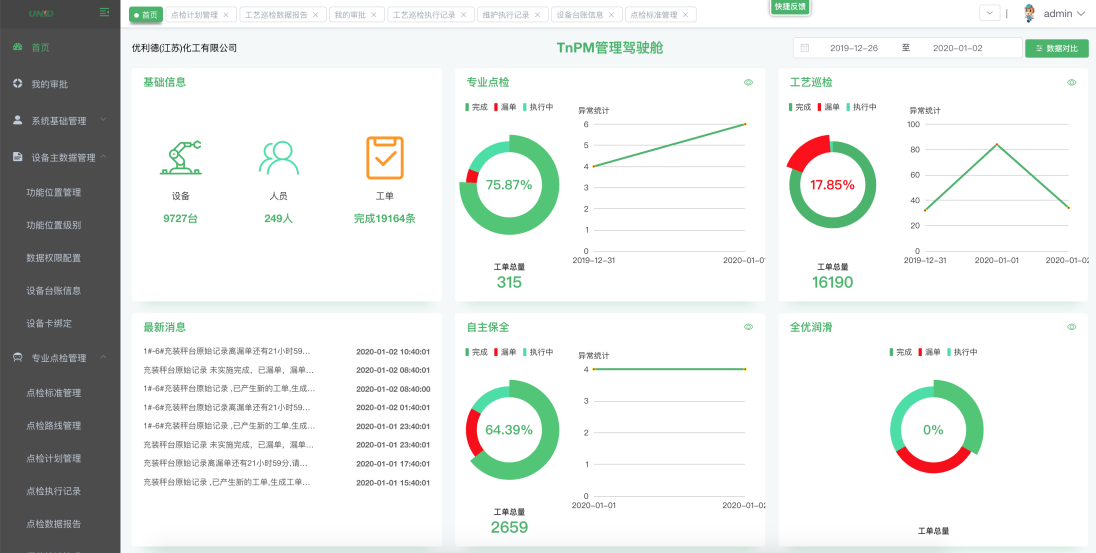1096x553 pixels.
Task: Click the admin user avatar
Action: [x=1029, y=14]
